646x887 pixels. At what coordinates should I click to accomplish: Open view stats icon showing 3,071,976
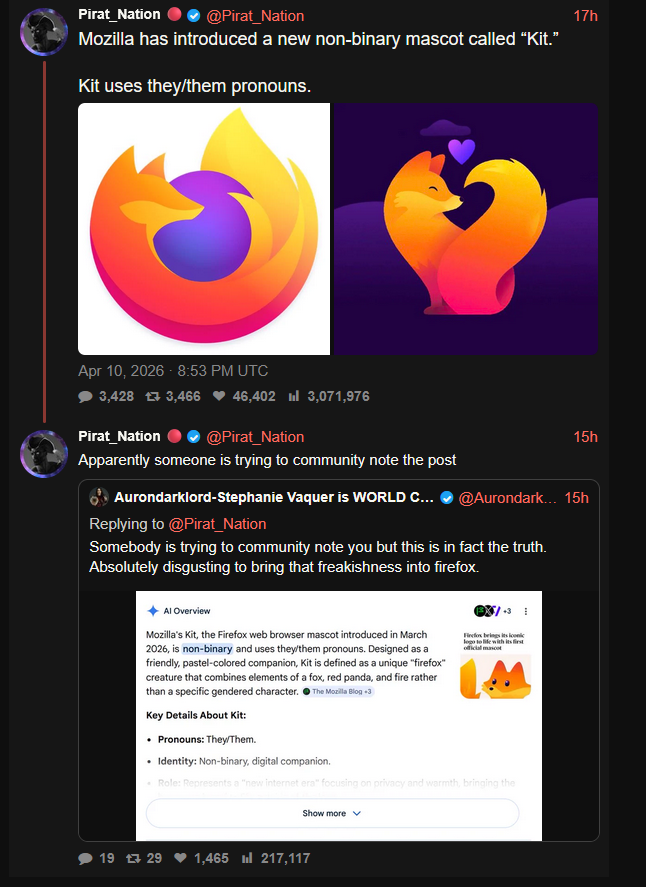[x=294, y=396]
